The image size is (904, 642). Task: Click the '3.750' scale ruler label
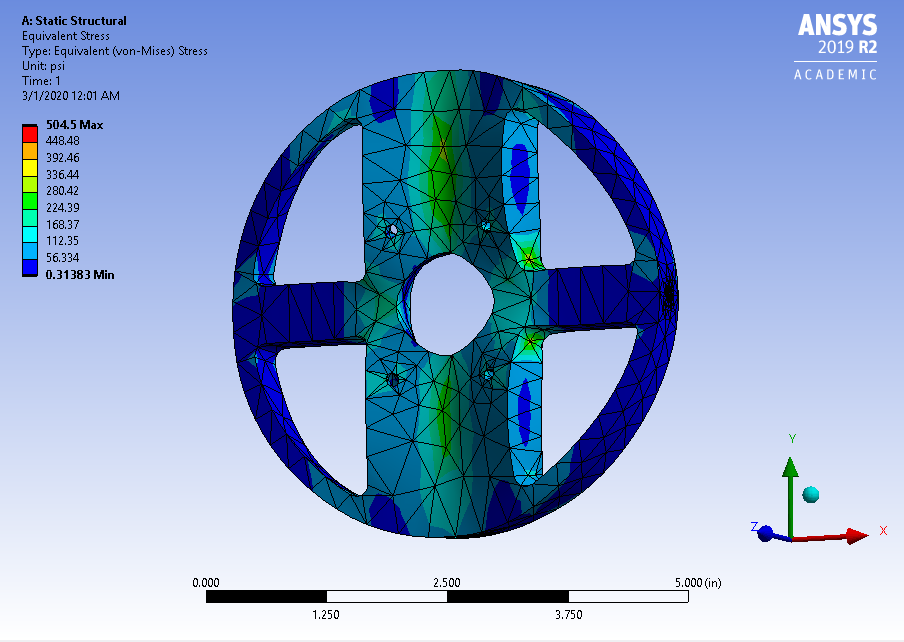point(568,615)
